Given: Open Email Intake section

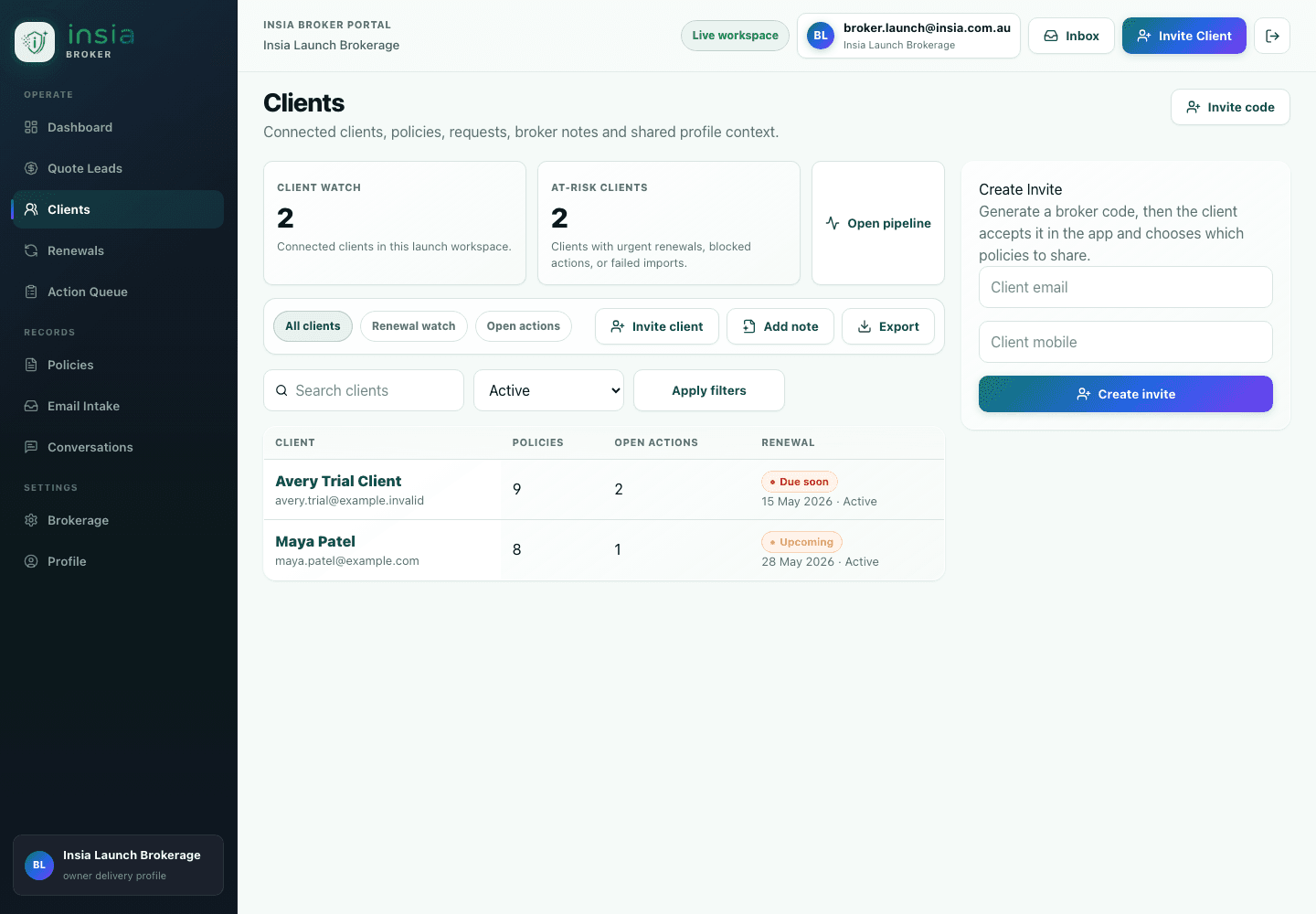Looking at the screenshot, I should click(x=118, y=406).
